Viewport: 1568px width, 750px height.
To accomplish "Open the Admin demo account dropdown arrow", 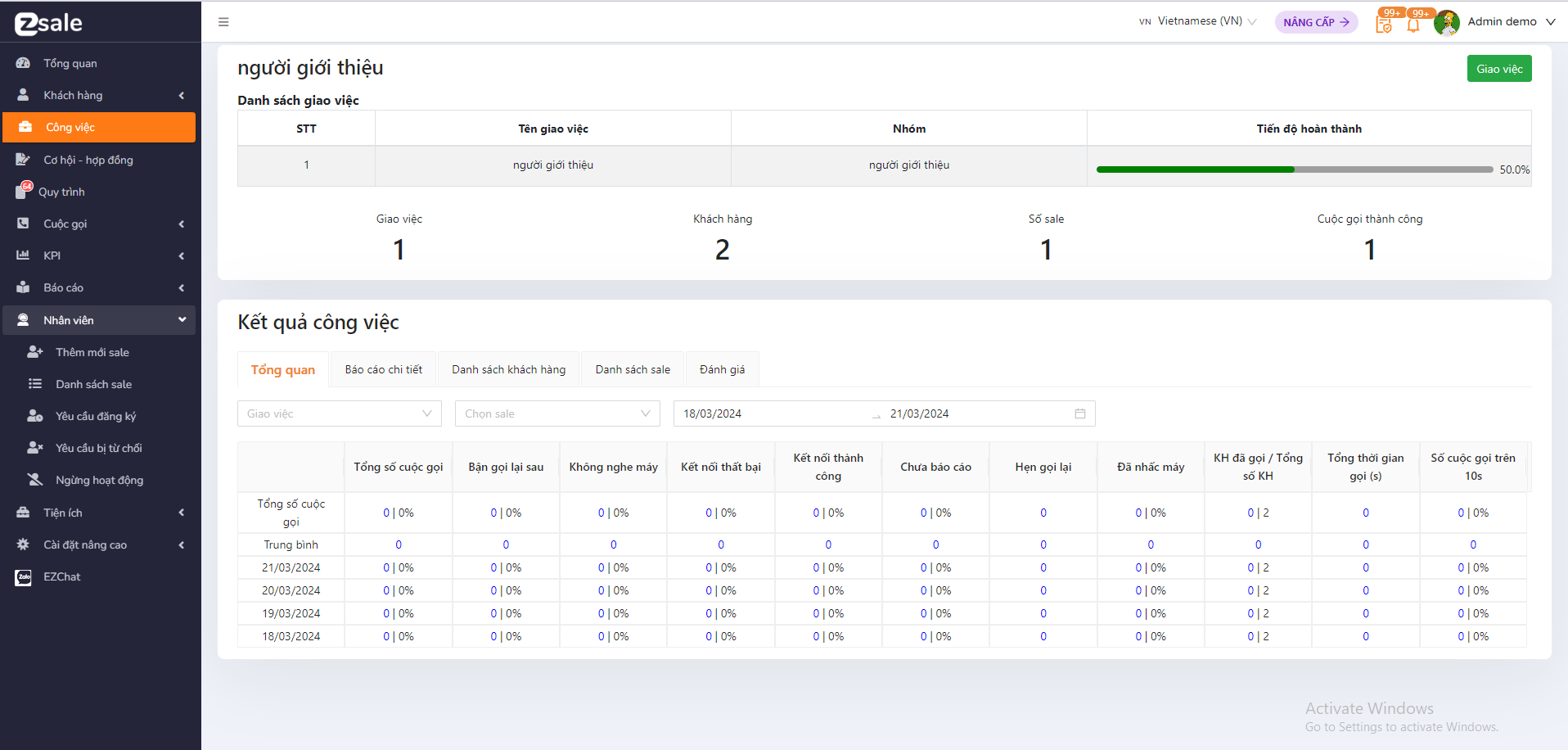I will click(1551, 22).
